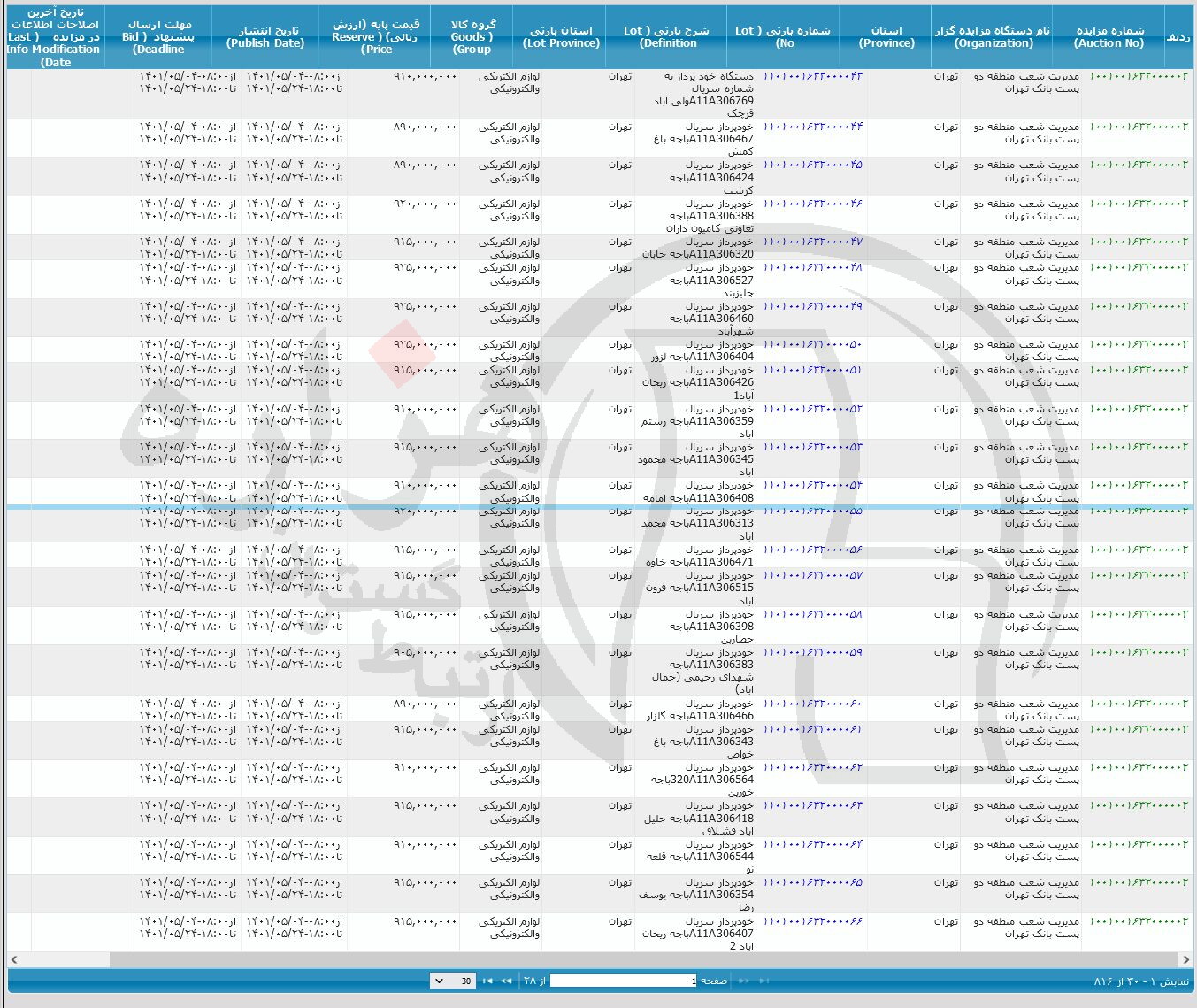Select the lot description with serial 320A11A306564
Viewport: 1197px width, 1008px height.
(x=703, y=781)
